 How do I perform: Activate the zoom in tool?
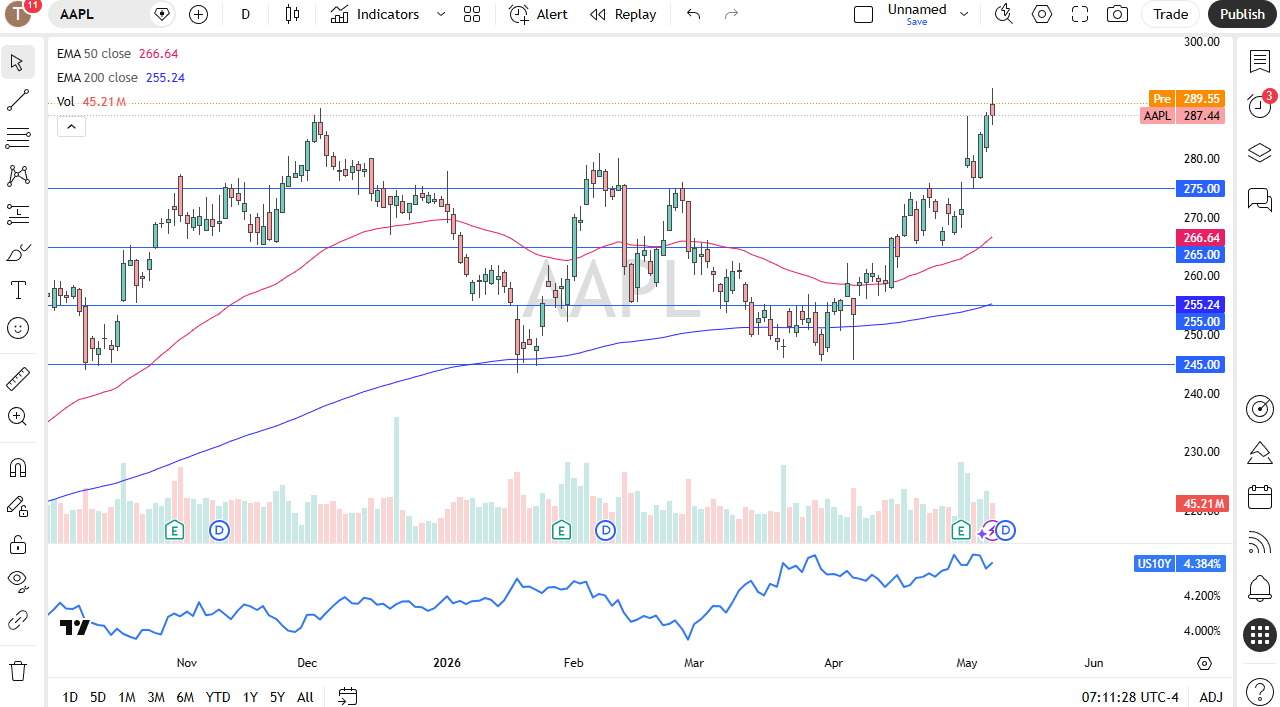pos(18,417)
